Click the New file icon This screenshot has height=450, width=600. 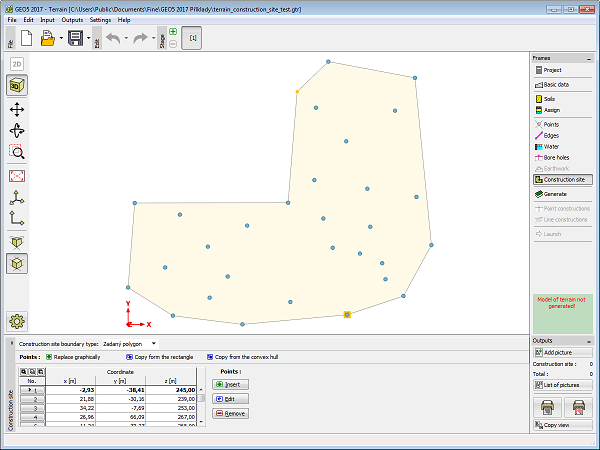27,39
